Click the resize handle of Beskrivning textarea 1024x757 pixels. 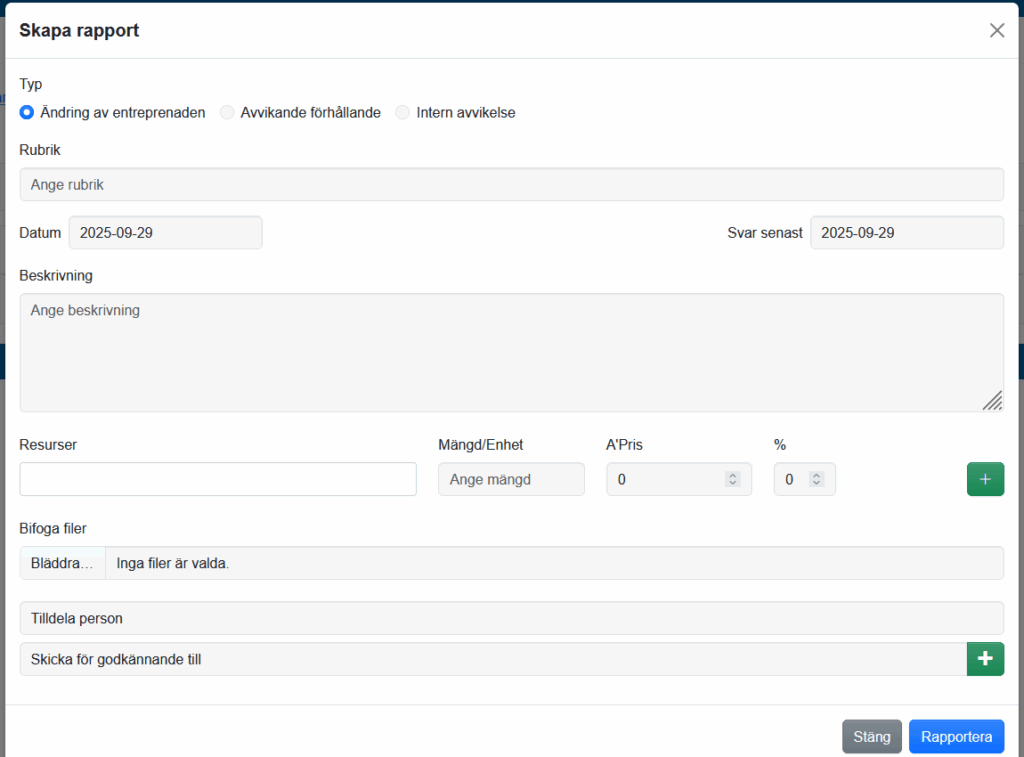[x=992, y=401]
